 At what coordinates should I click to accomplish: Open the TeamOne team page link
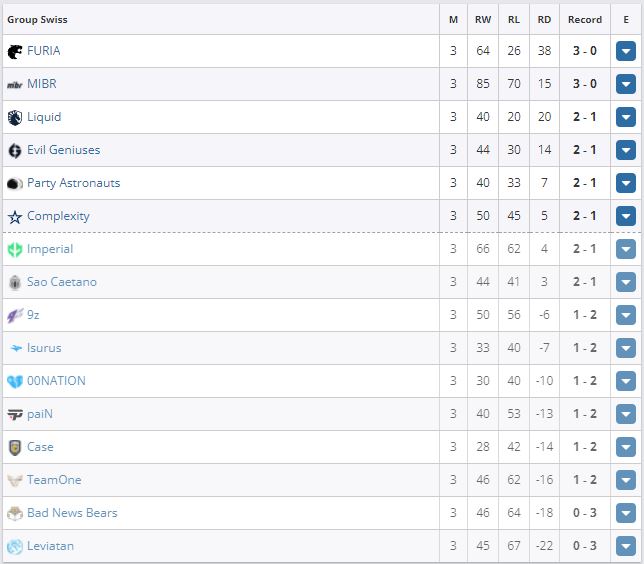pyautogui.click(x=54, y=480)
